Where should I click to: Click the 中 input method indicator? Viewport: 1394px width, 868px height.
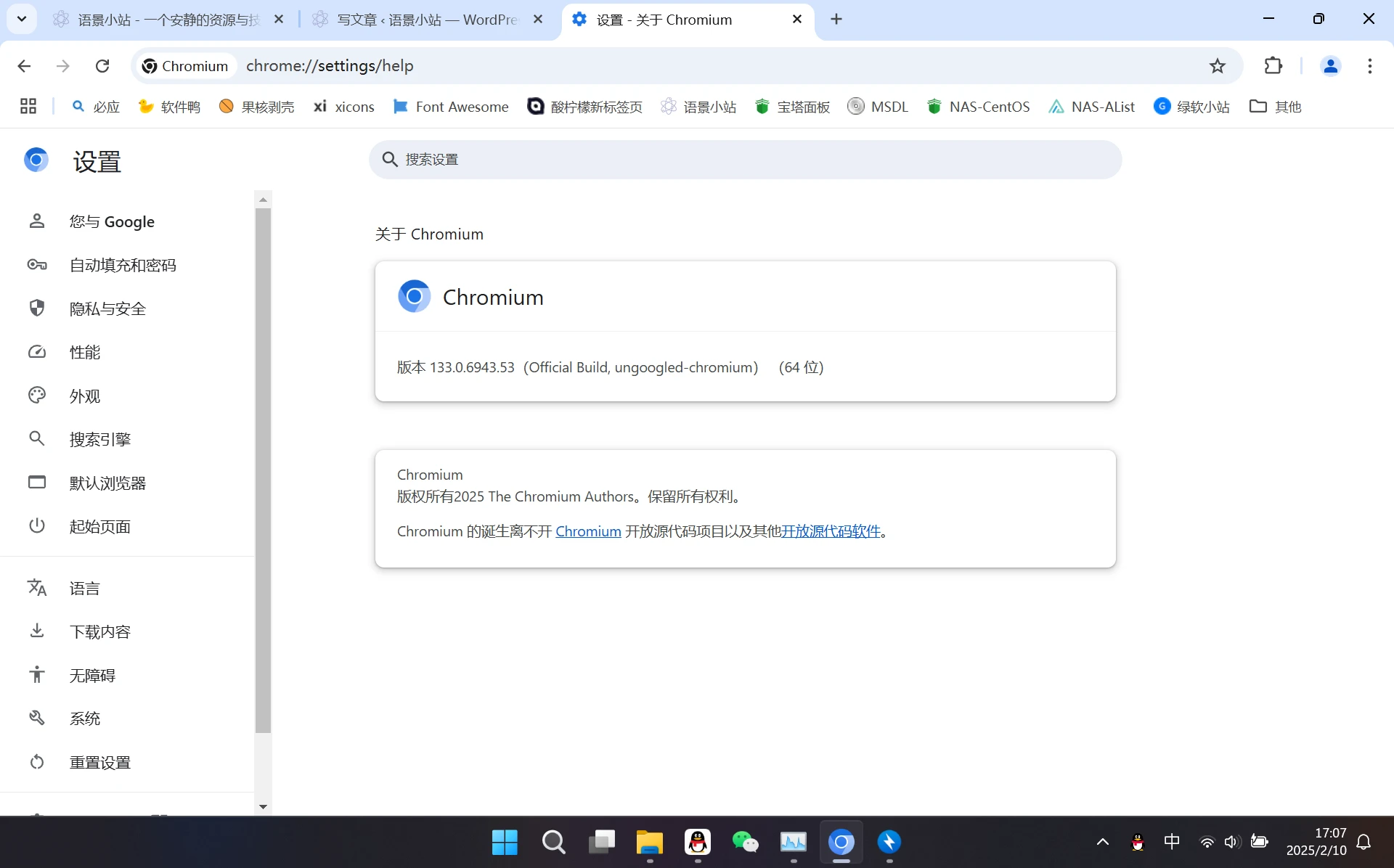1172,842
